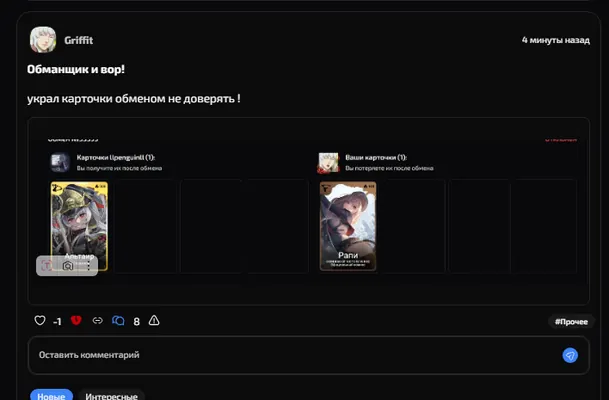This screenshot has height=400, width=609.
Task: Send comment with the blue paper plane
Action: [x=570, y=355]
